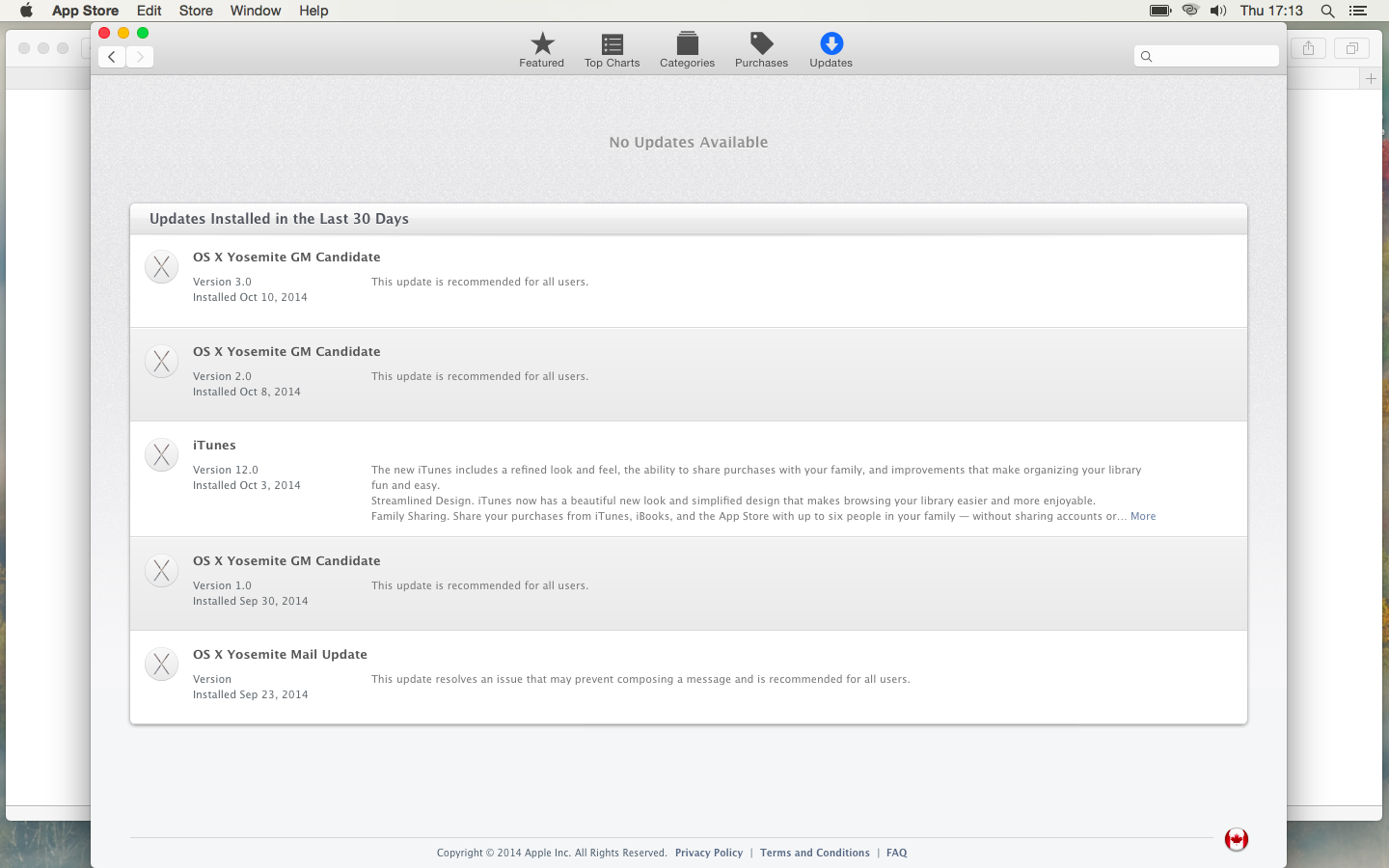Click 'Installed Sep 30, 2014' text
Screen dimensions: 1389x868
[x=251, y=602]
